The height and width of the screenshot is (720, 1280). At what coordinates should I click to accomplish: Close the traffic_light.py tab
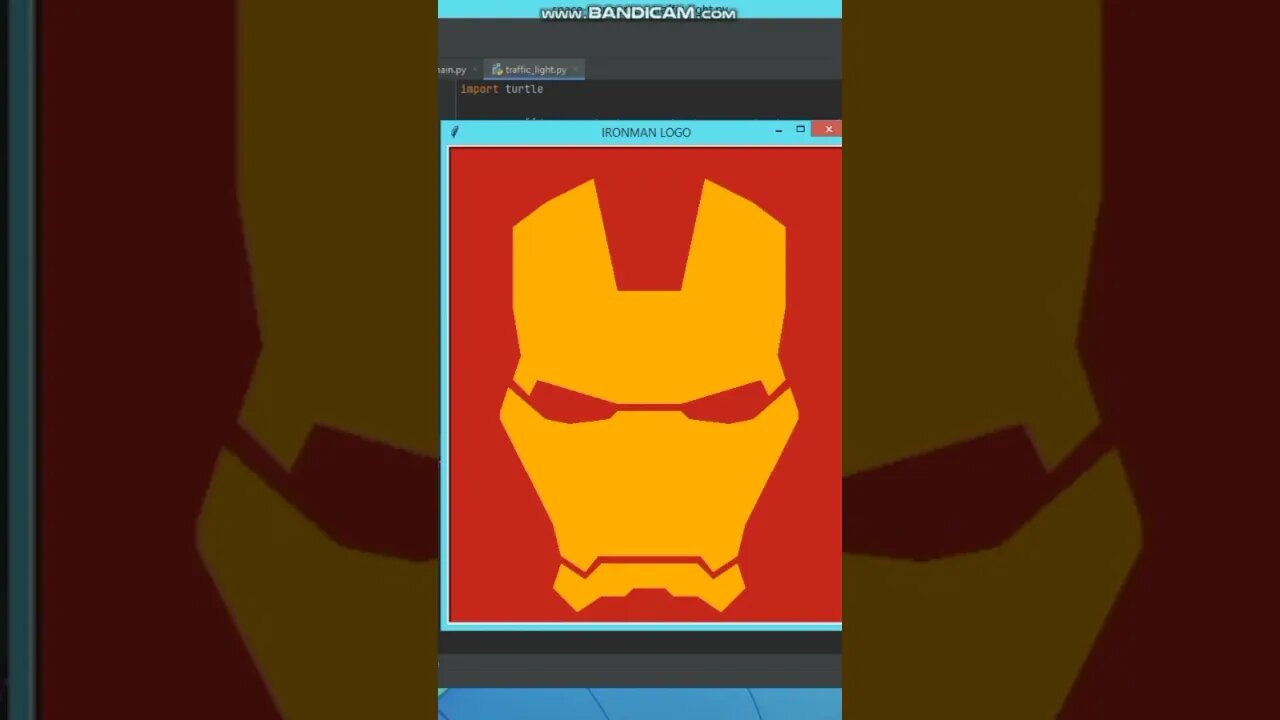[x=576, y=70]
